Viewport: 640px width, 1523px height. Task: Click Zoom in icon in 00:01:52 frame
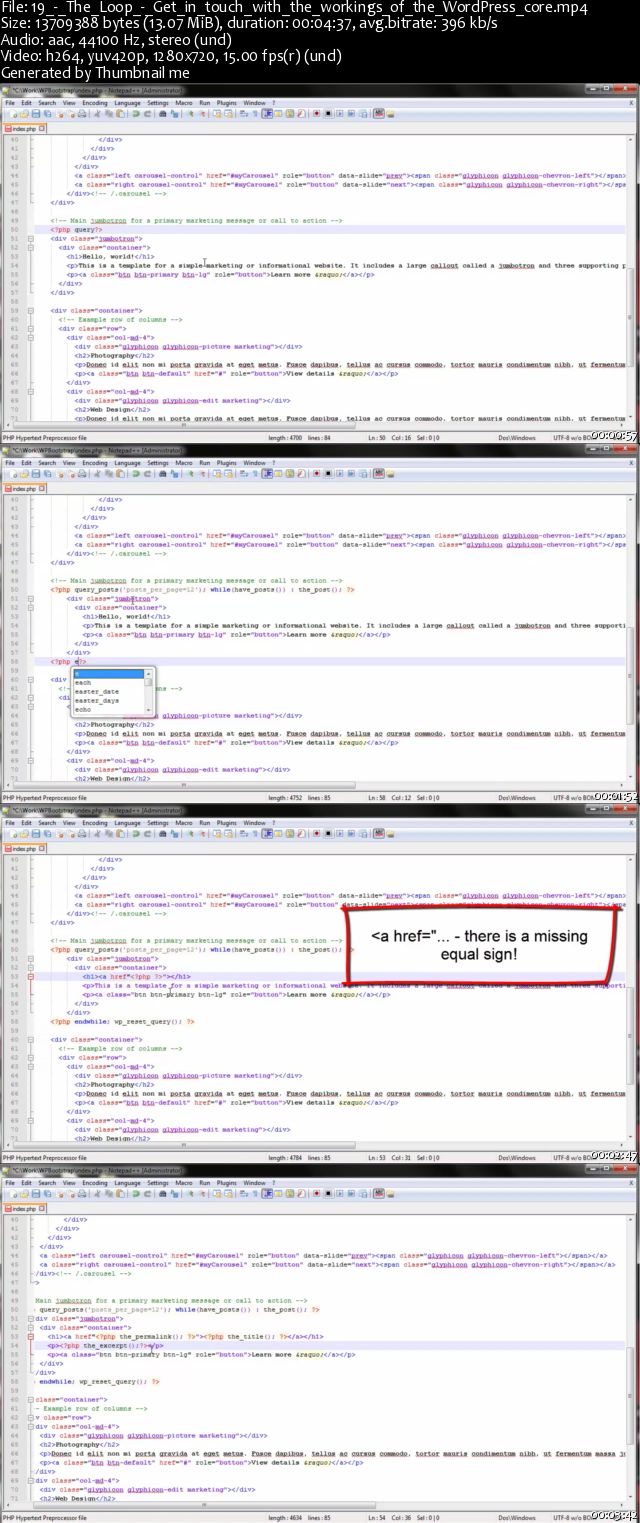pyautogui.click(x=189, y=474)
